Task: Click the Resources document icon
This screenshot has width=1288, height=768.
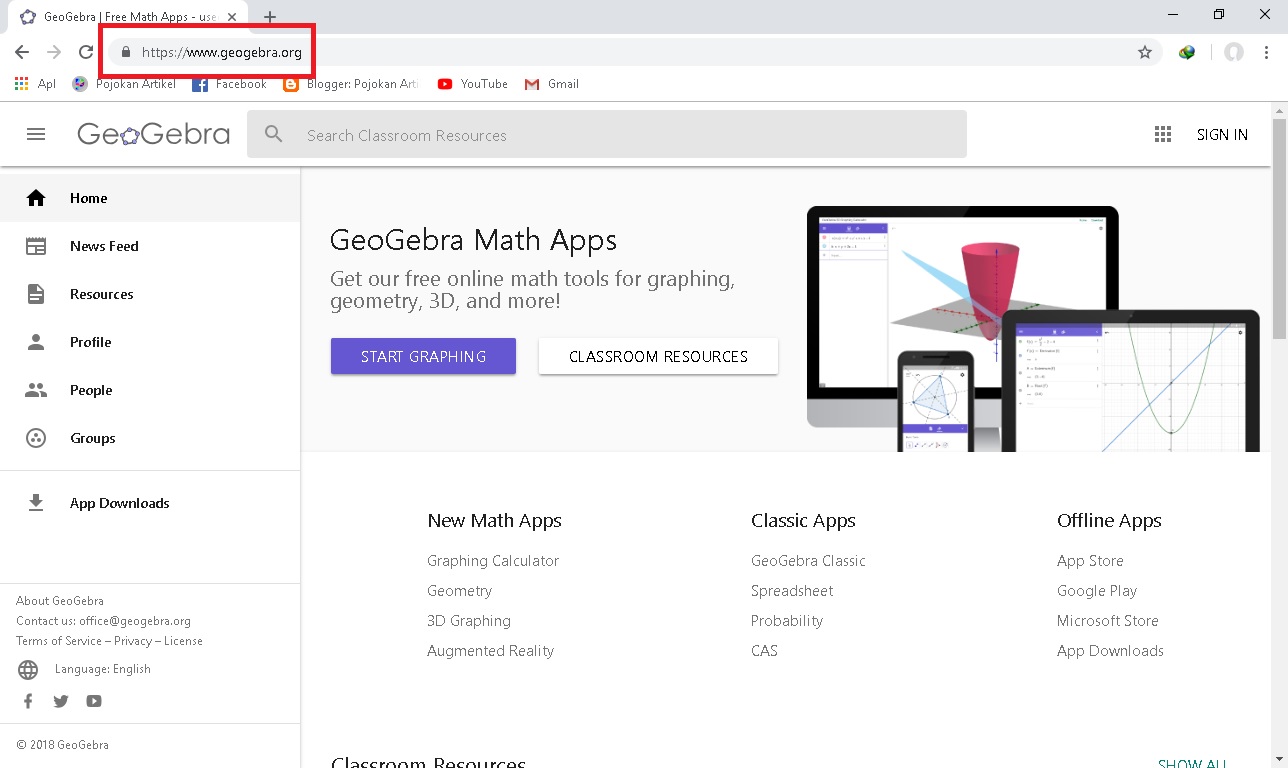Action: point(36,294)
